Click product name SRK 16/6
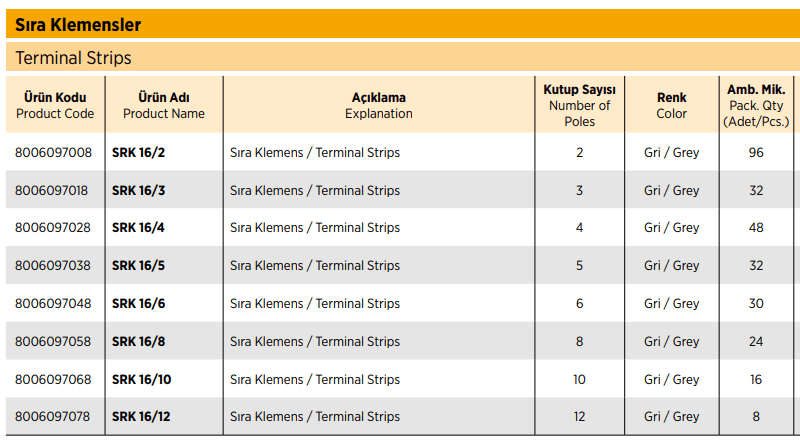This screenshot has height=442, width=800. pos(138,304)
